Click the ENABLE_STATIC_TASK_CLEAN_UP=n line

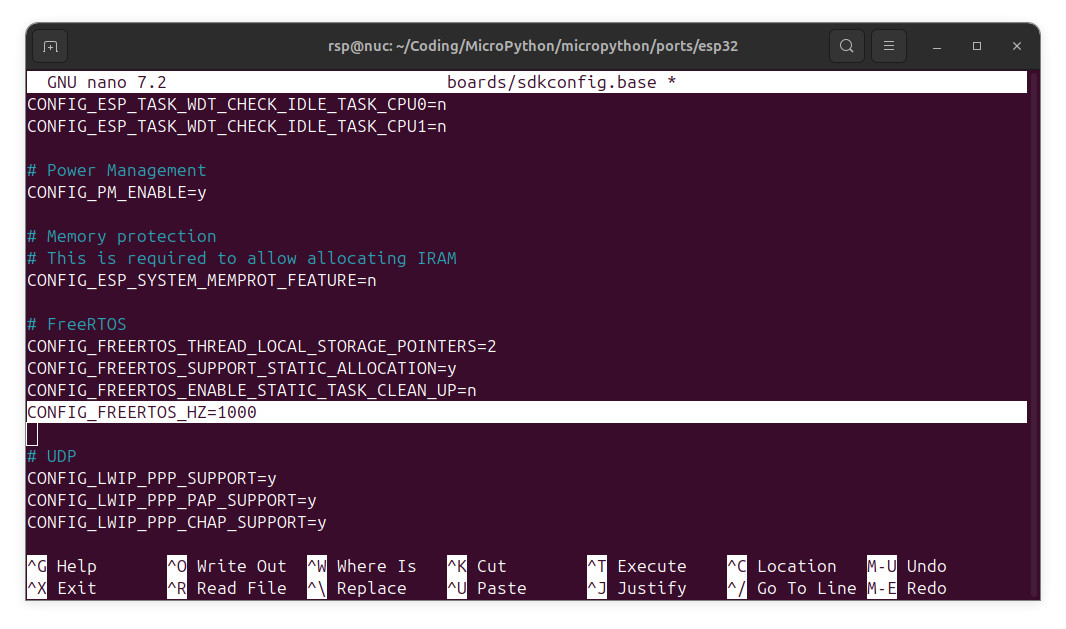pos(252,390)
